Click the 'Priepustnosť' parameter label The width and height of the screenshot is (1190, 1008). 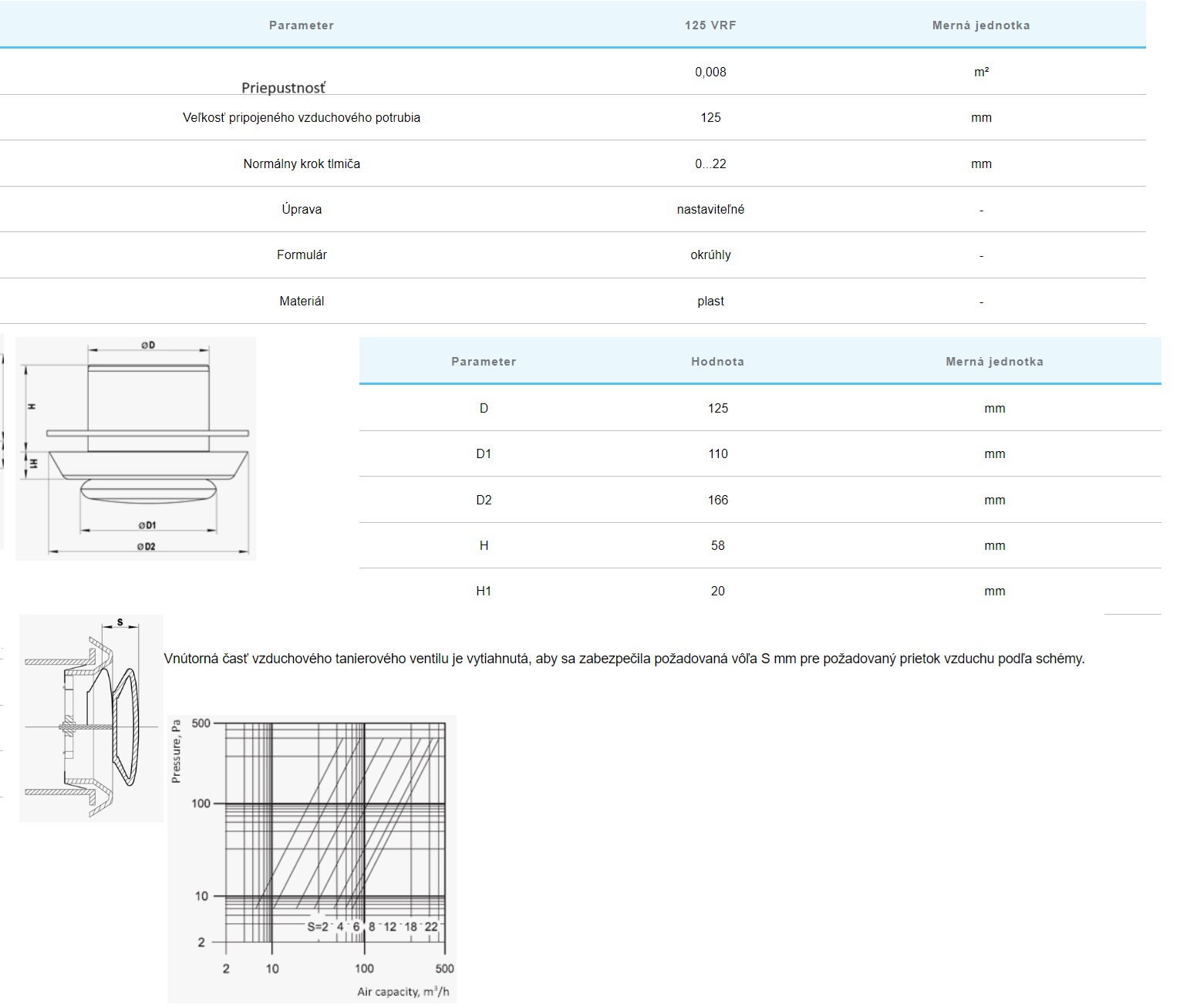pyautogui.click(x=283, y=88)
